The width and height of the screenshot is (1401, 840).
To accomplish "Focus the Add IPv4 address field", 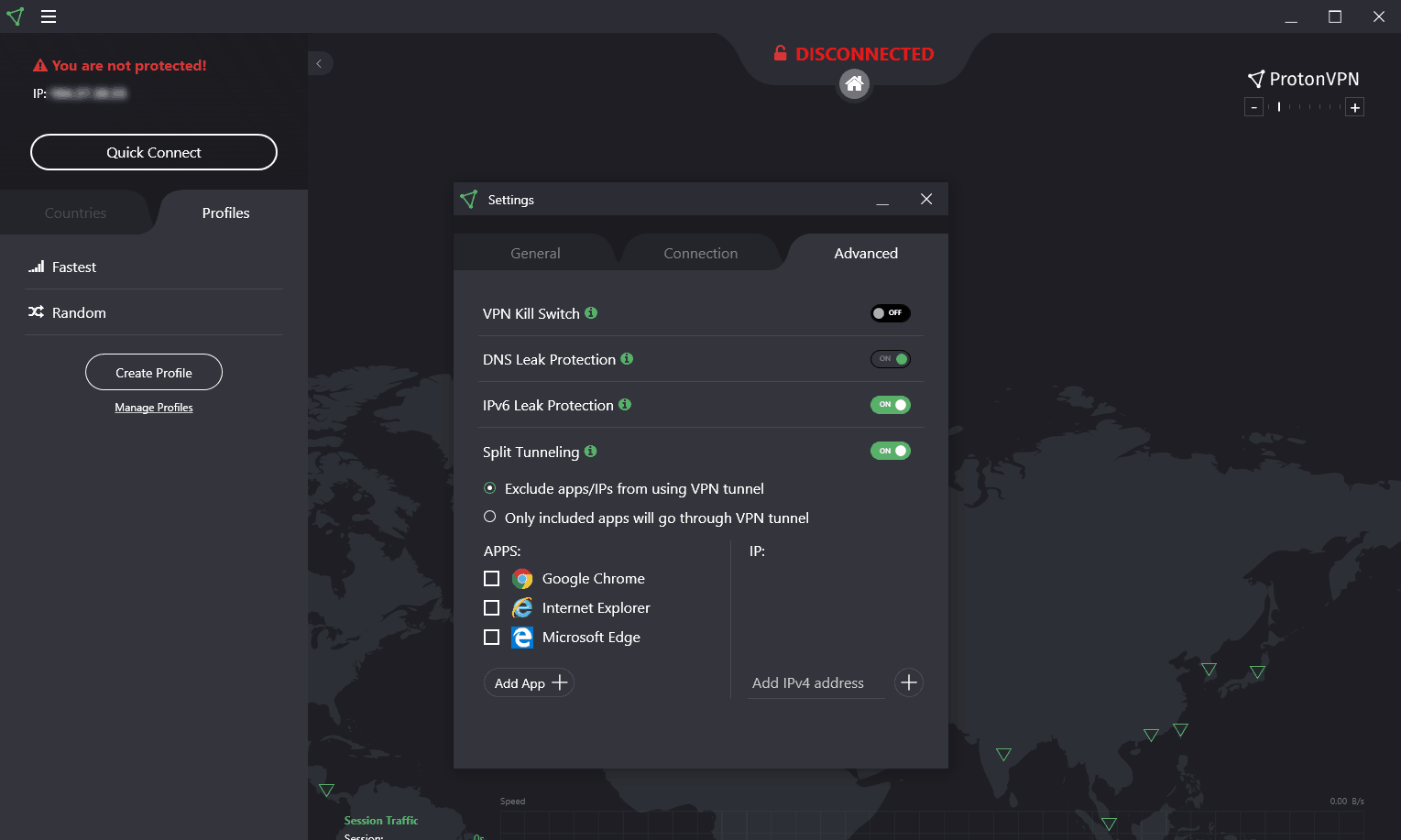I will (x=816, y=682).
